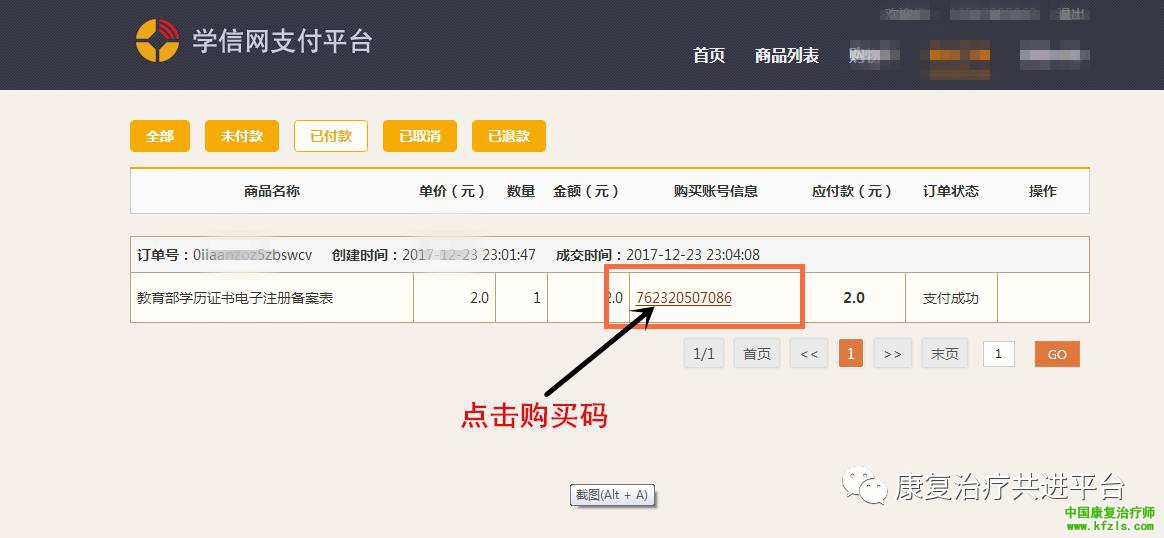Viewport: 1164px width, 538px height.
Task: Filter orders by 已退款
Action: pos(509,136)
